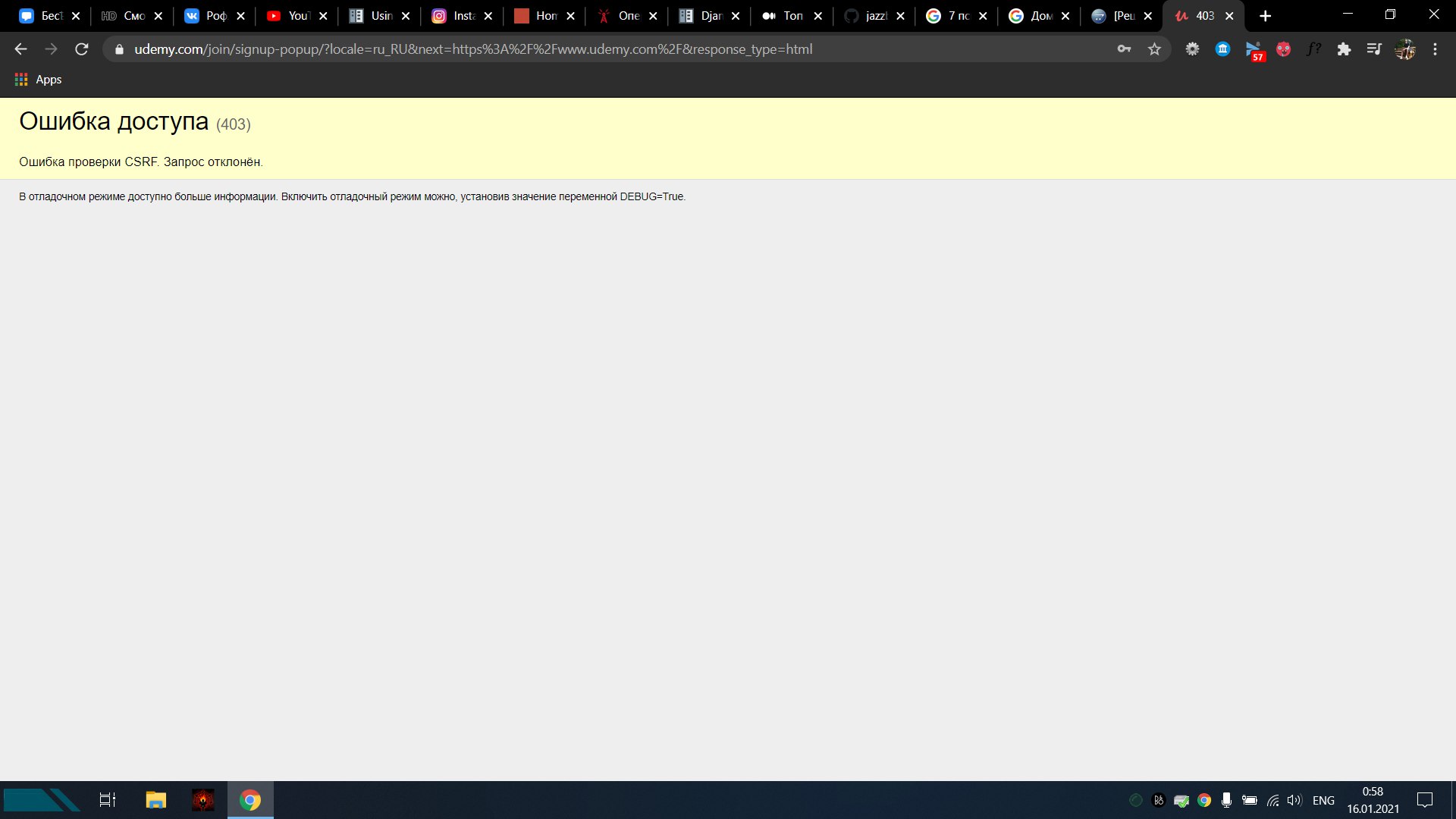Image resolution: width=1456 pixels, height=819 pixels.
Task: Open the red game taskbar icon
Action: [x=202, y=800]
